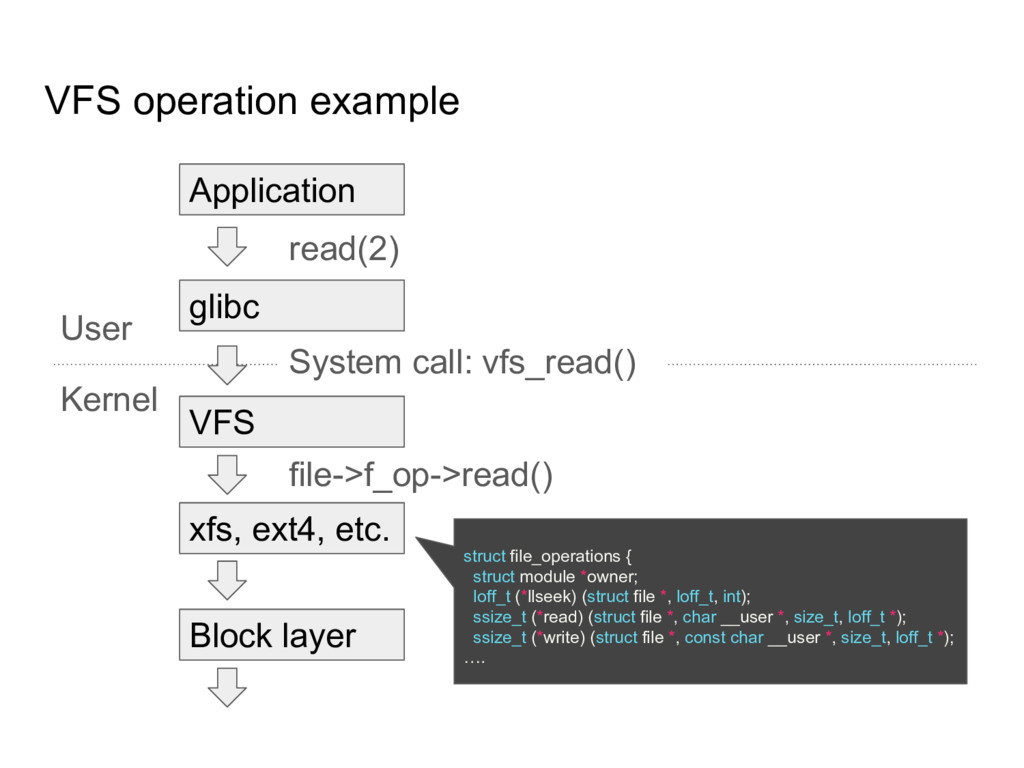The width and height of the screenshot is (1024, 768).
Task: Click the xfs, ext4, etc. layer
Action: point(291,528)
